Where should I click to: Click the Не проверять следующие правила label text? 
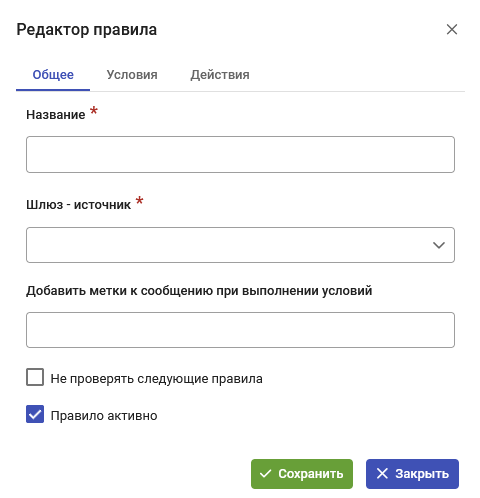click(x=156, y=379)
